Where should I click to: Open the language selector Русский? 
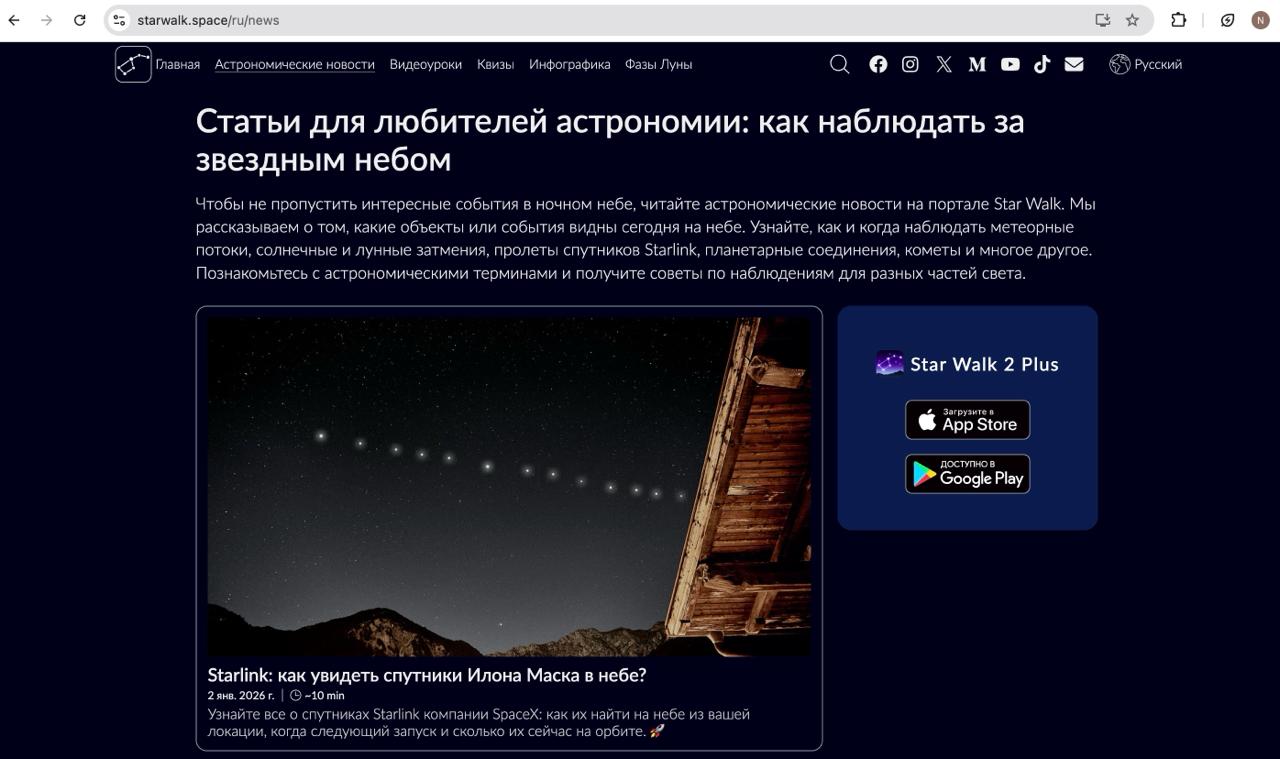pyautogui.click(x=1145, y=63)
